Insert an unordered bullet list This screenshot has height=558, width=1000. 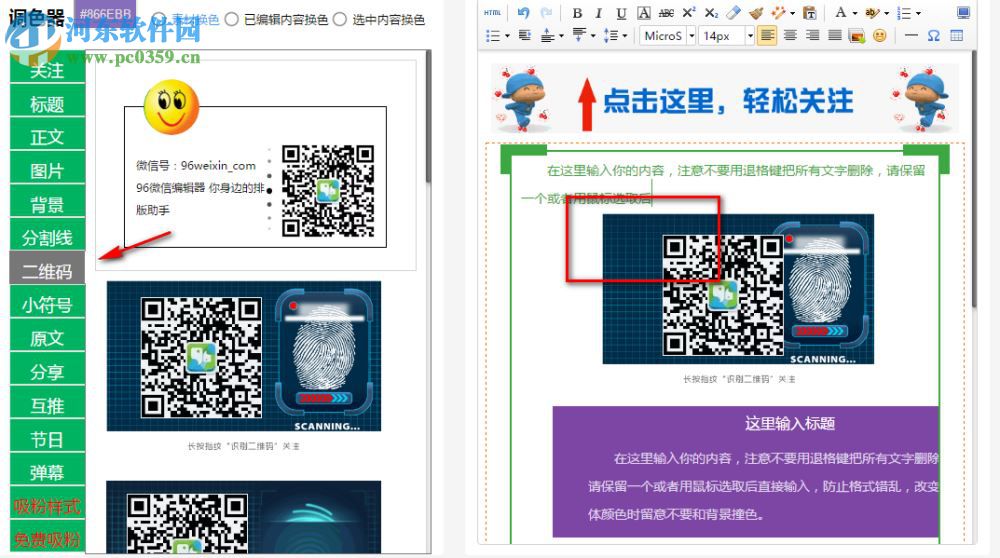pos(493,36)
